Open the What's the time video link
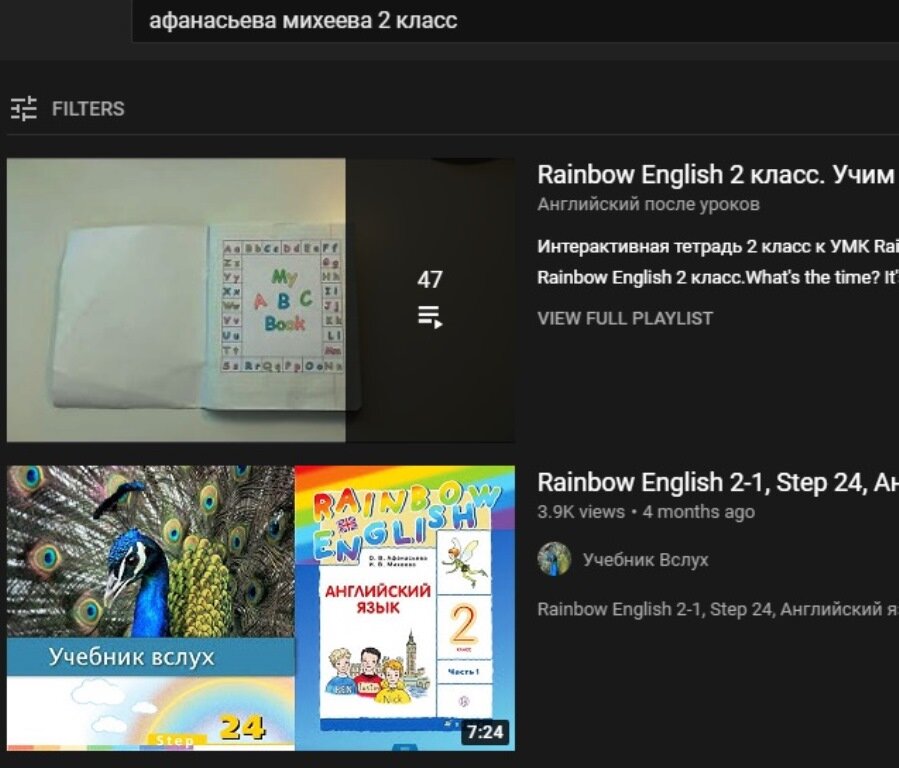Image resolution: width=899 pixels, height=768 pixels. [718, 277]
